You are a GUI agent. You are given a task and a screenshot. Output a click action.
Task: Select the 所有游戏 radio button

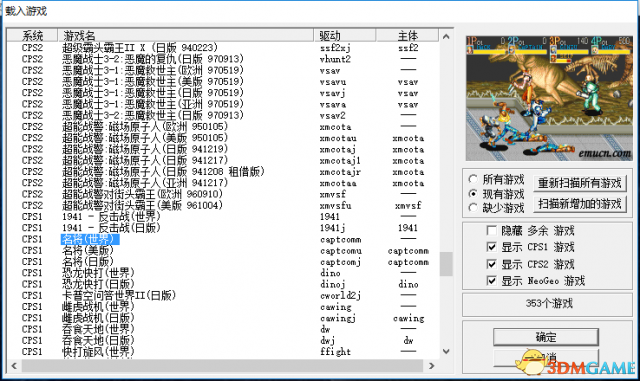pyautogui.click(x=473, y=179)
